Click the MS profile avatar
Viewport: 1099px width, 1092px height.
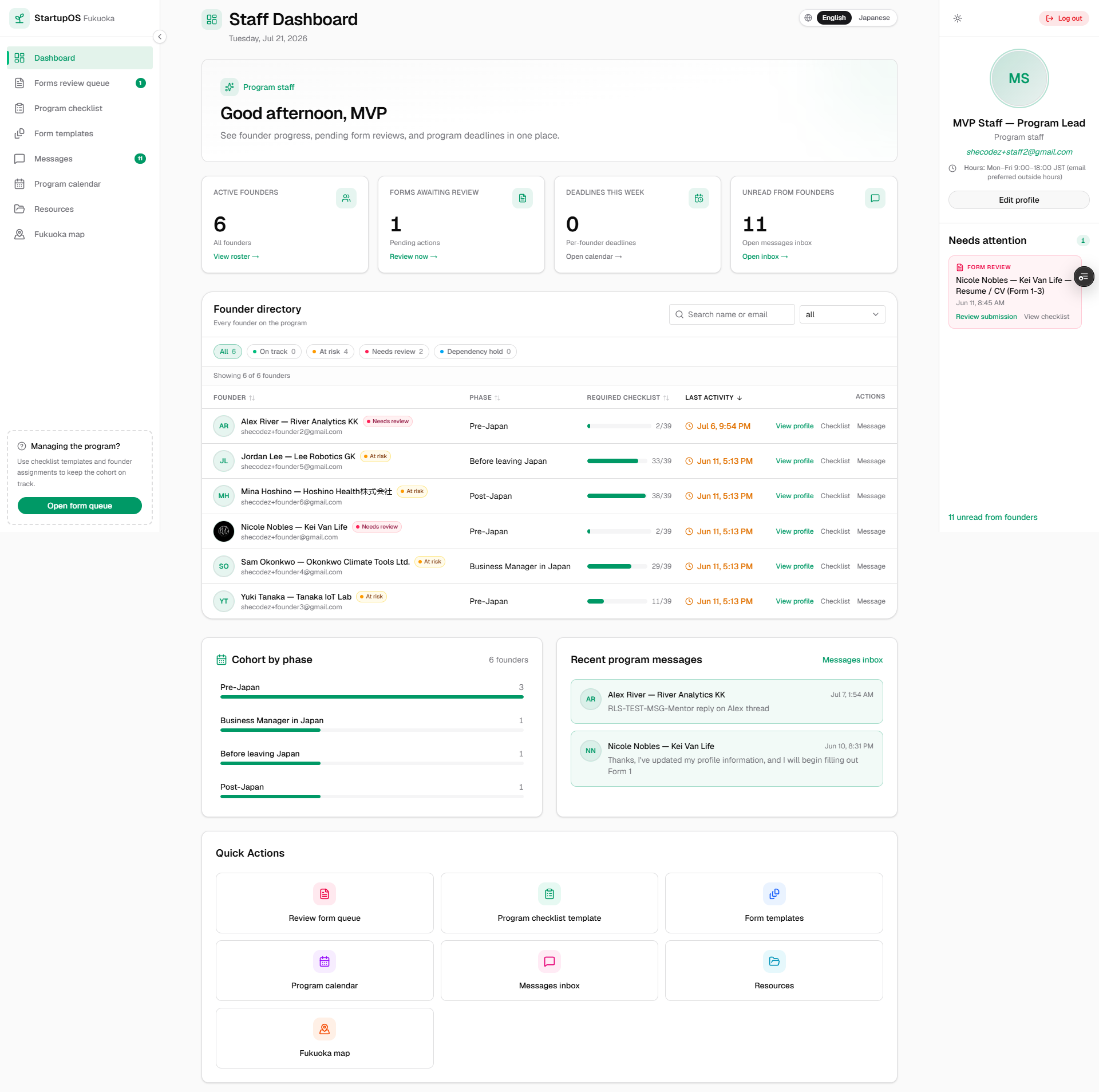[x=1019, y=78]
